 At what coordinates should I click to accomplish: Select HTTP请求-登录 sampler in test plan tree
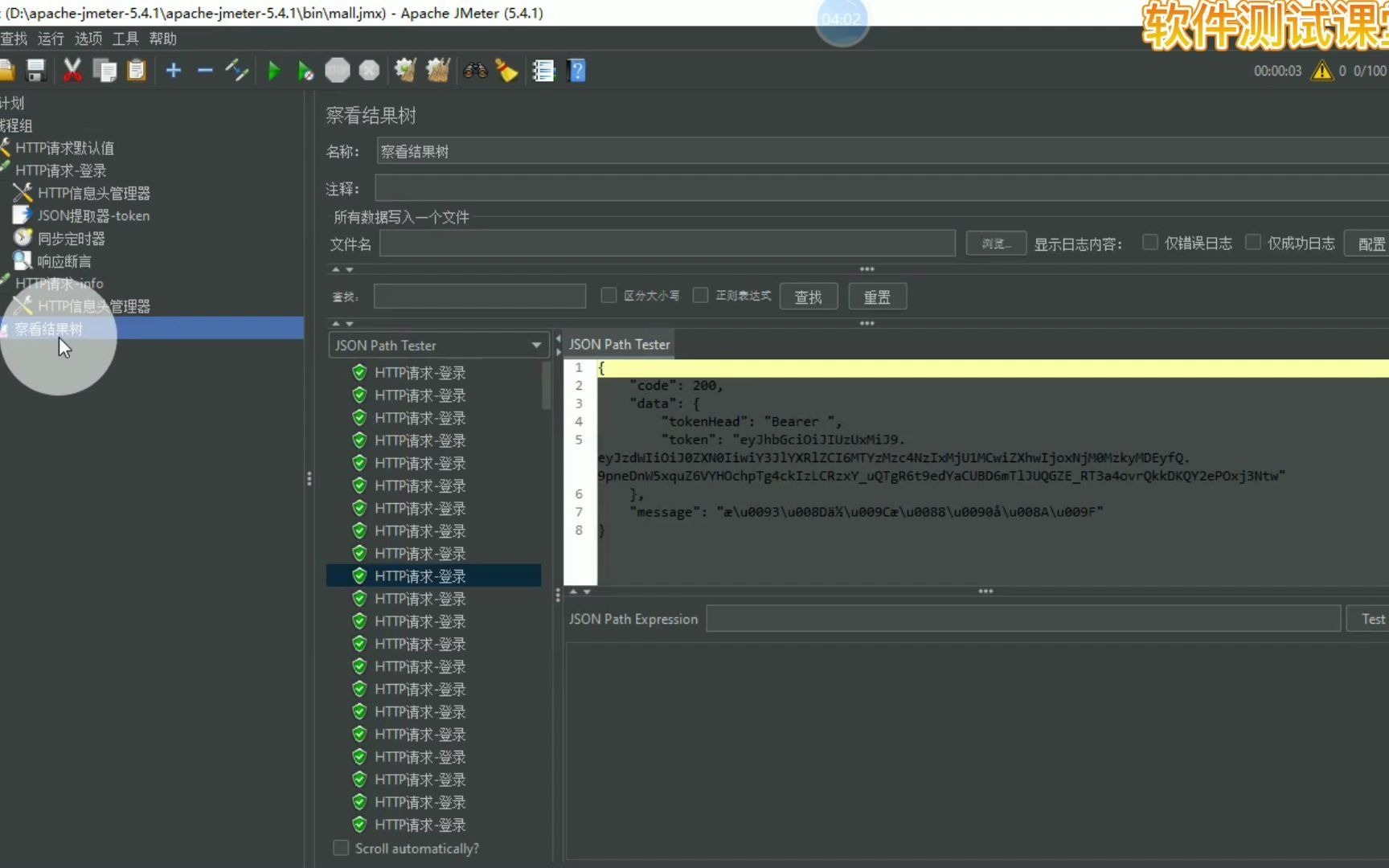click(x=60, y=170)
